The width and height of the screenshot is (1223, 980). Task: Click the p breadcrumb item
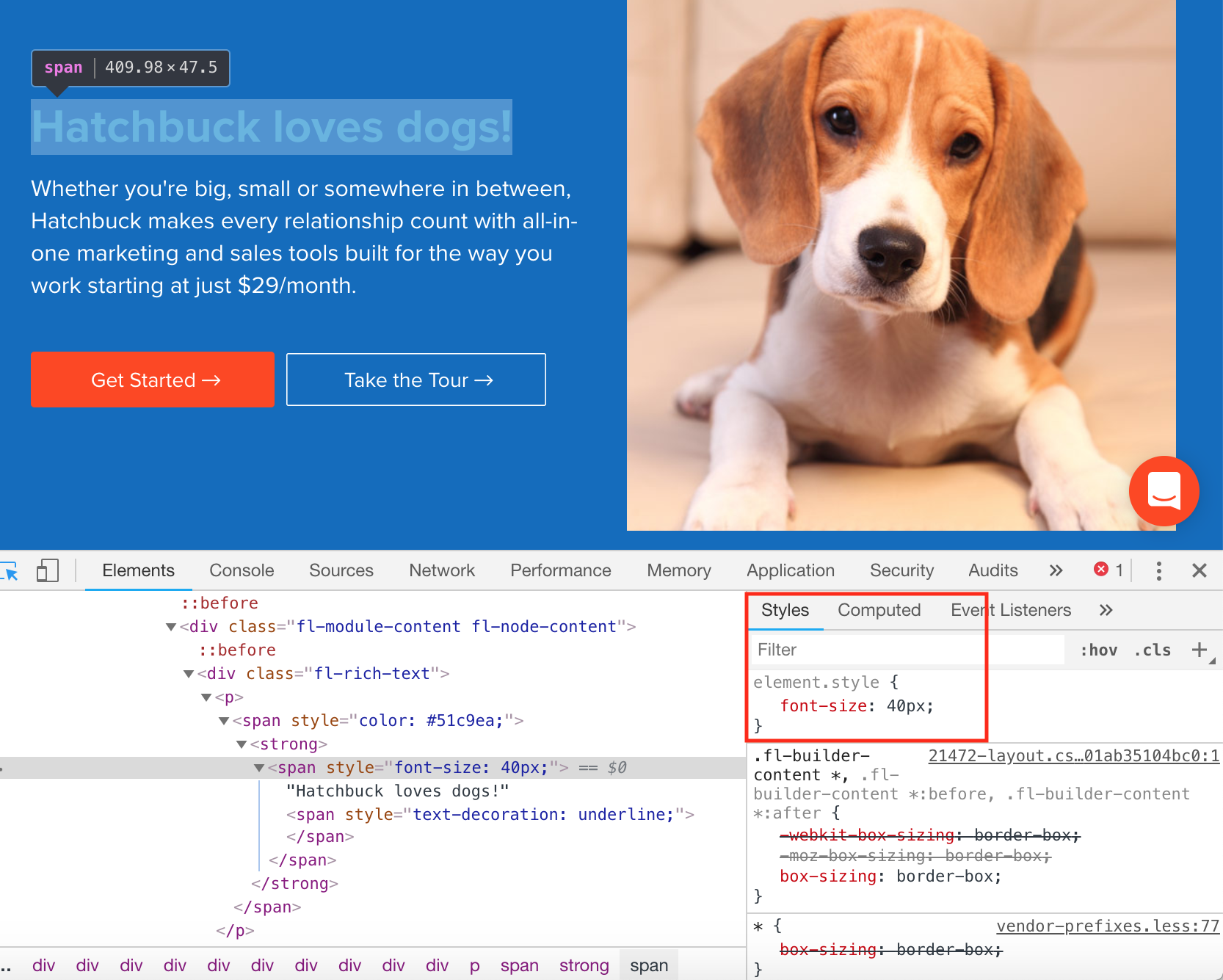tap(475, 965)
